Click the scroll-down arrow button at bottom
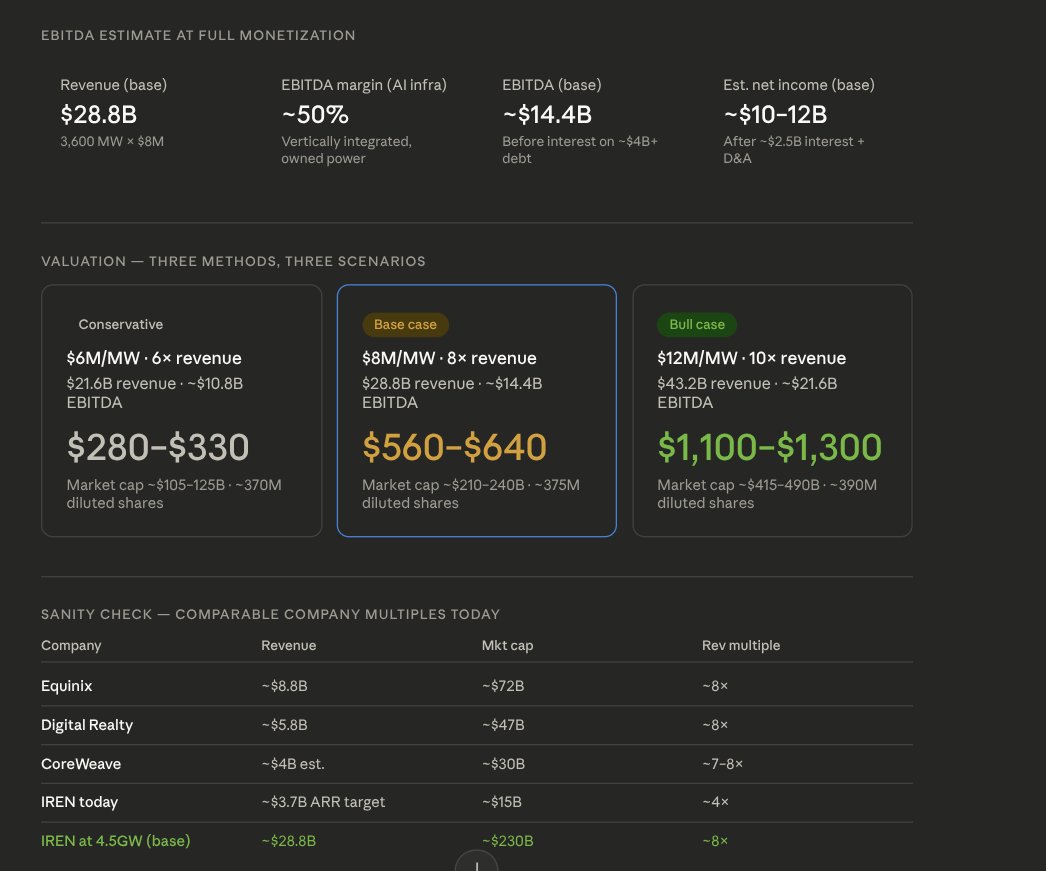 coord(476,861)
